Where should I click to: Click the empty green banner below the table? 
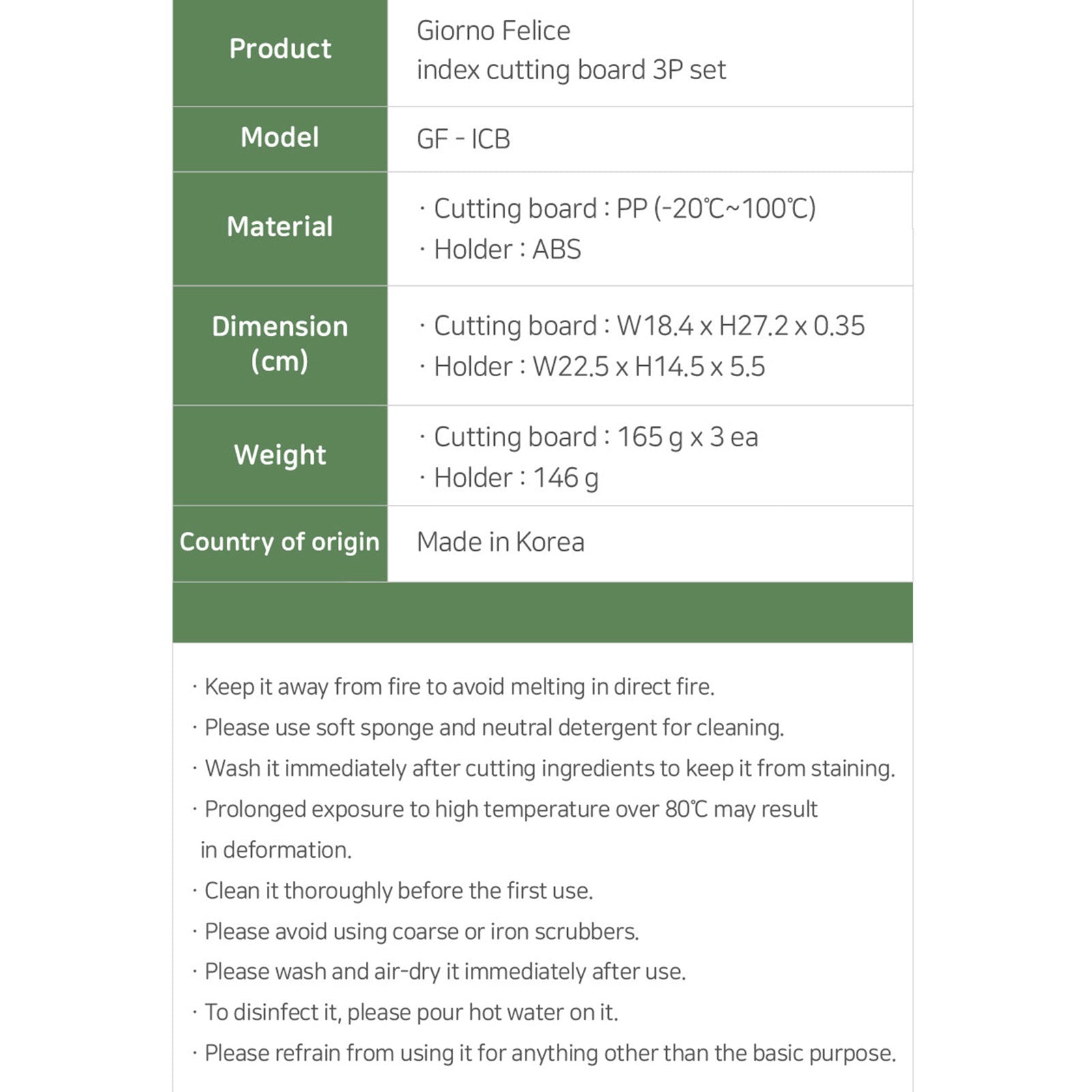coord(543,612)
